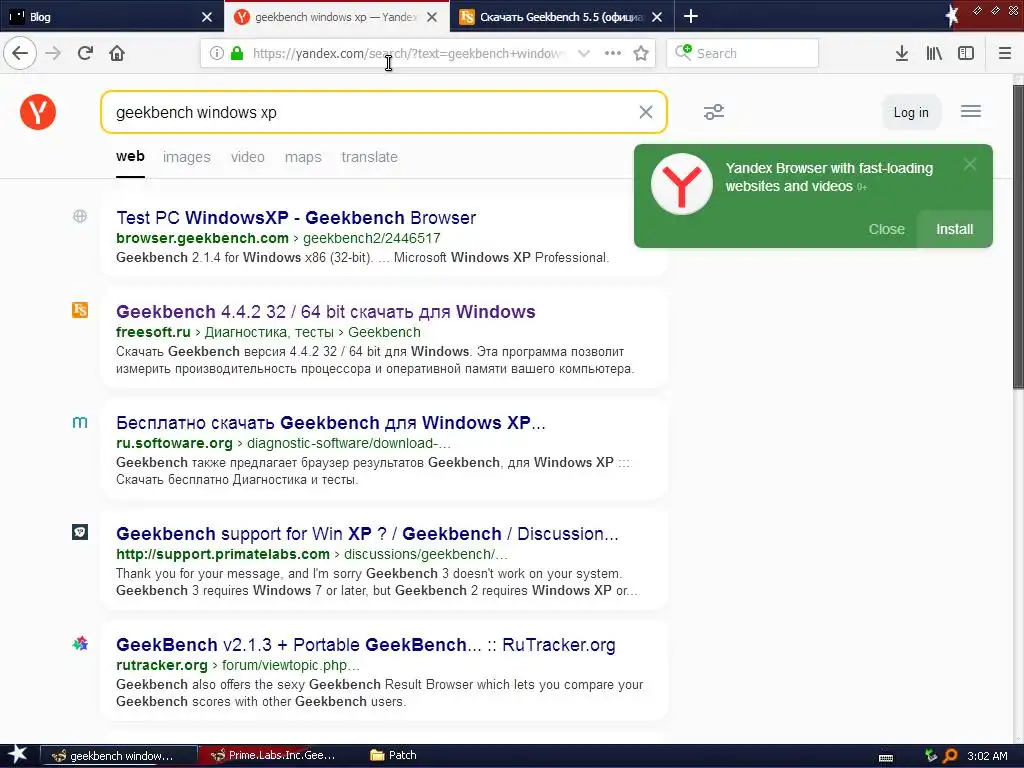This screenshot has width=1024, height=768.
Task: Click the Log in button
Action: [911, 112]
